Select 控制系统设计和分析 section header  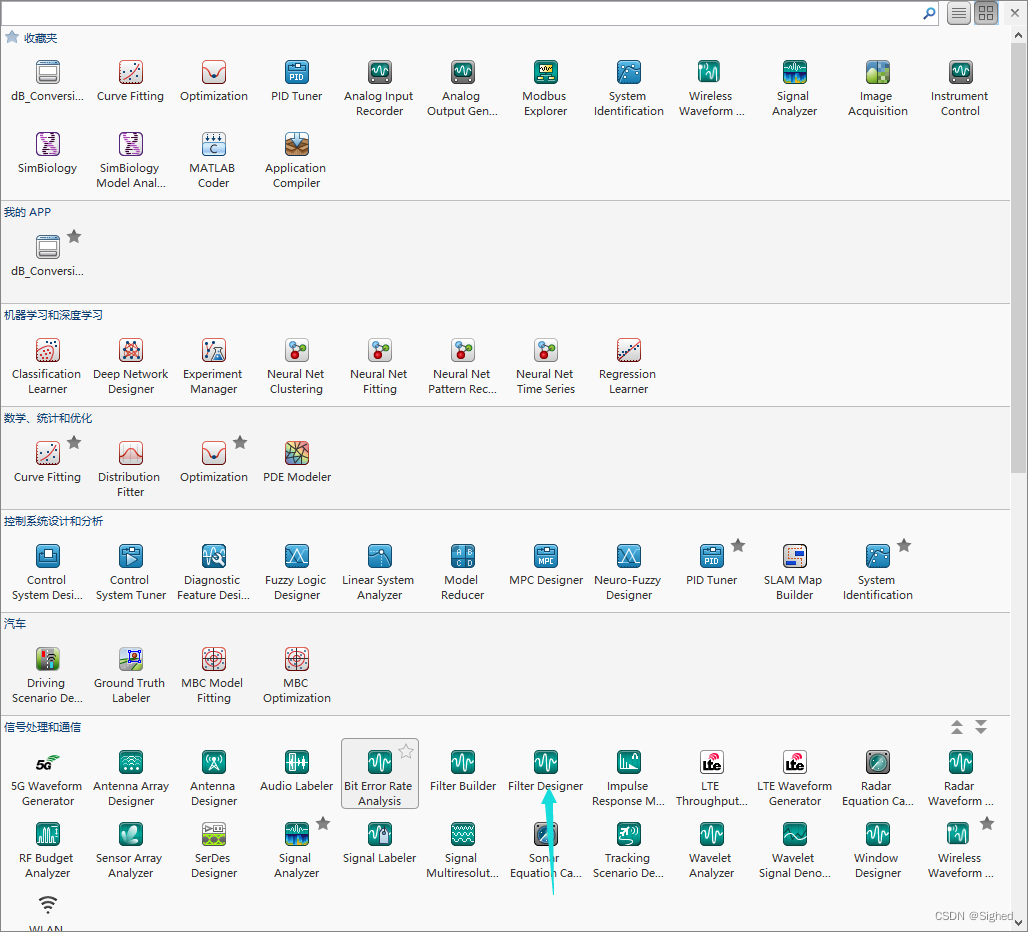coord(53,521)
